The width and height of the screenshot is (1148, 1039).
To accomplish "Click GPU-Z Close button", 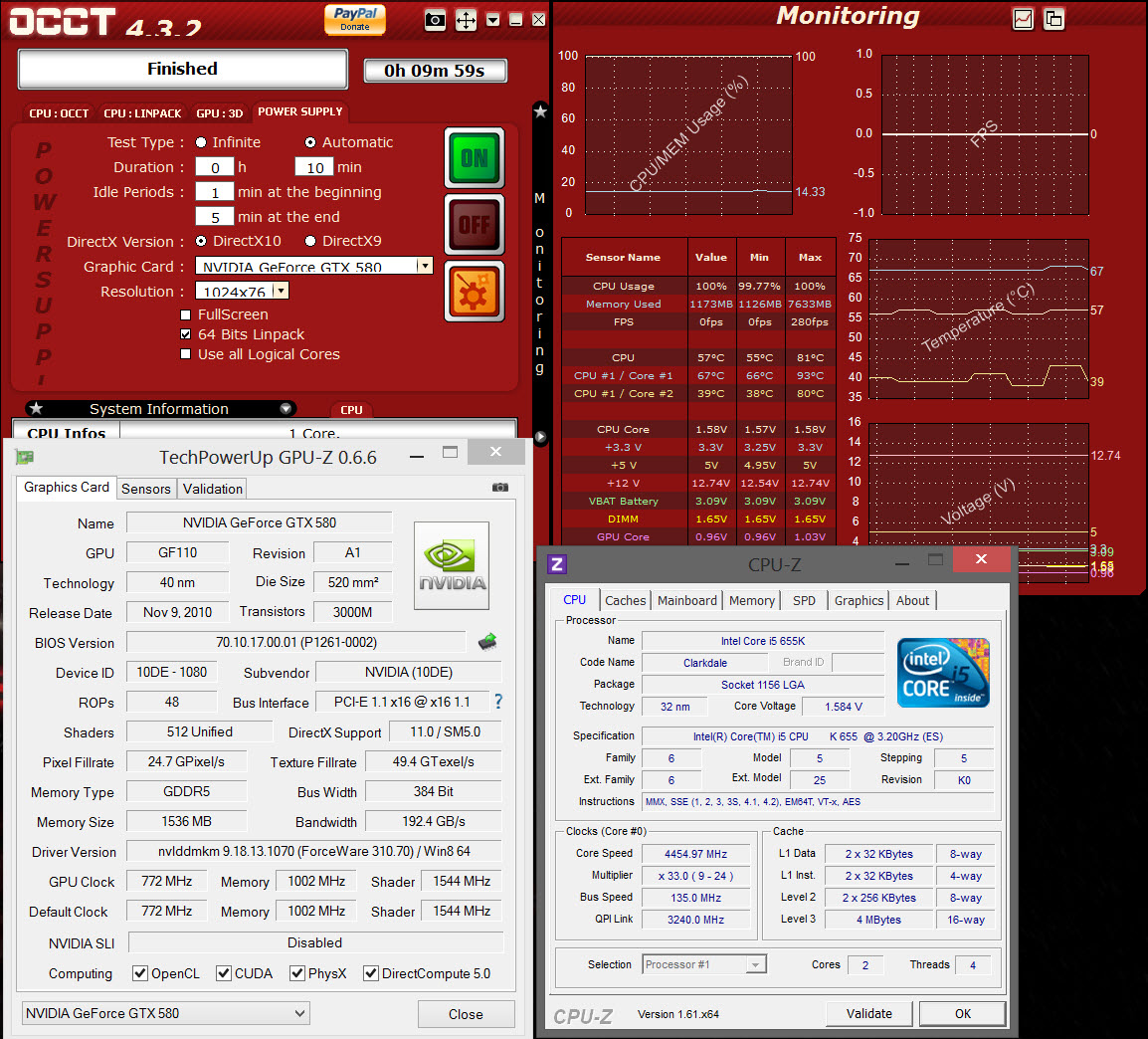I will (x=466, y=1014).
